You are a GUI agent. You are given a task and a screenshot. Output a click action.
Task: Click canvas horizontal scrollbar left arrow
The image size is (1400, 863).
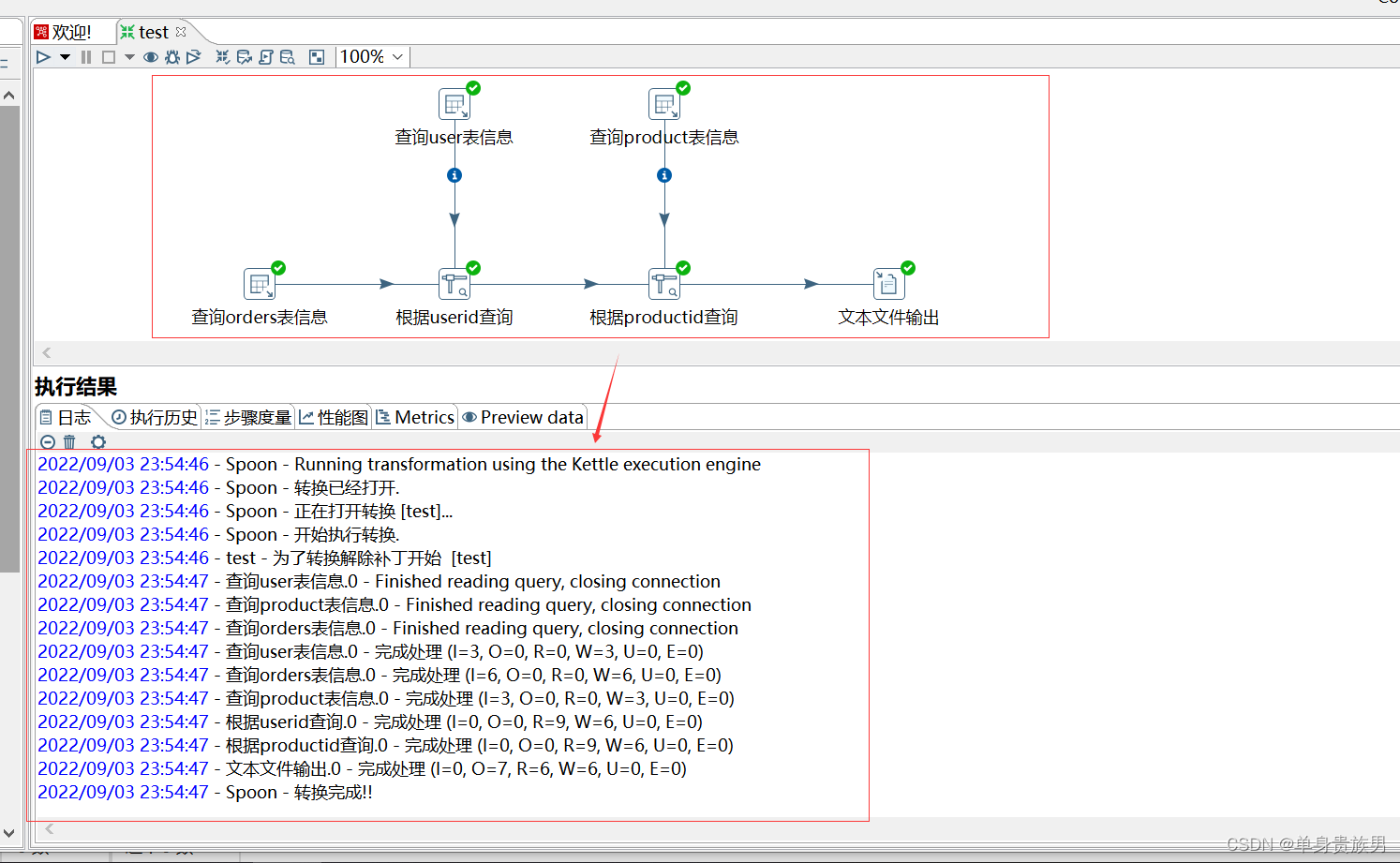click(46, 352)
